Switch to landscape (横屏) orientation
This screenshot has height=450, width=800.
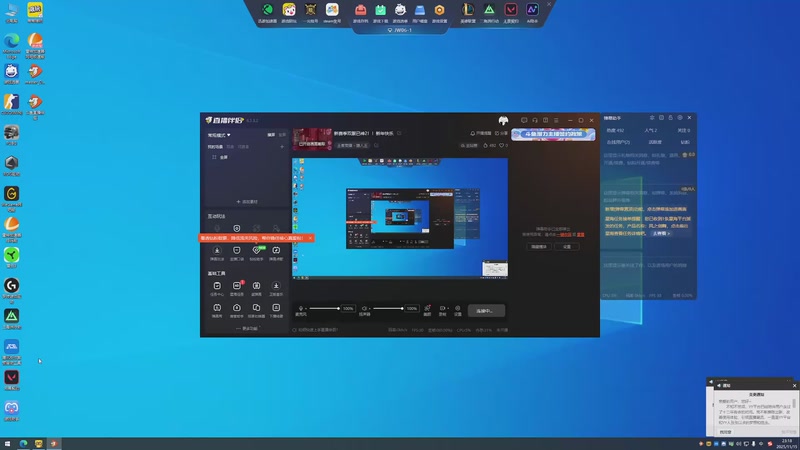coord(271,135)
